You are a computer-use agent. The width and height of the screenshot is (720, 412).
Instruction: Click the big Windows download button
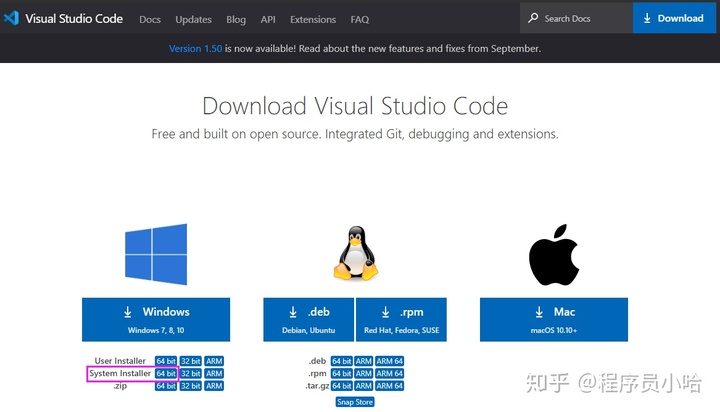click(156, 319)
